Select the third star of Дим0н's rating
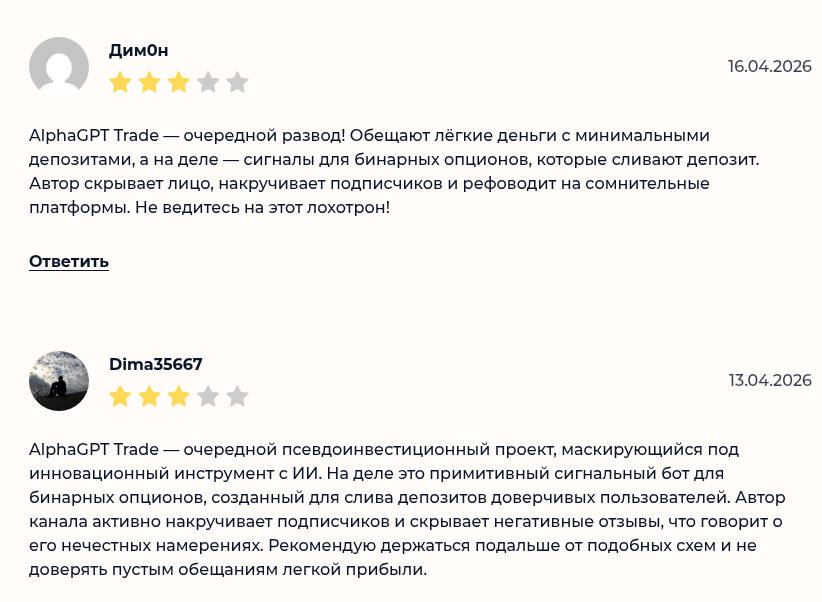 point(179,82)
